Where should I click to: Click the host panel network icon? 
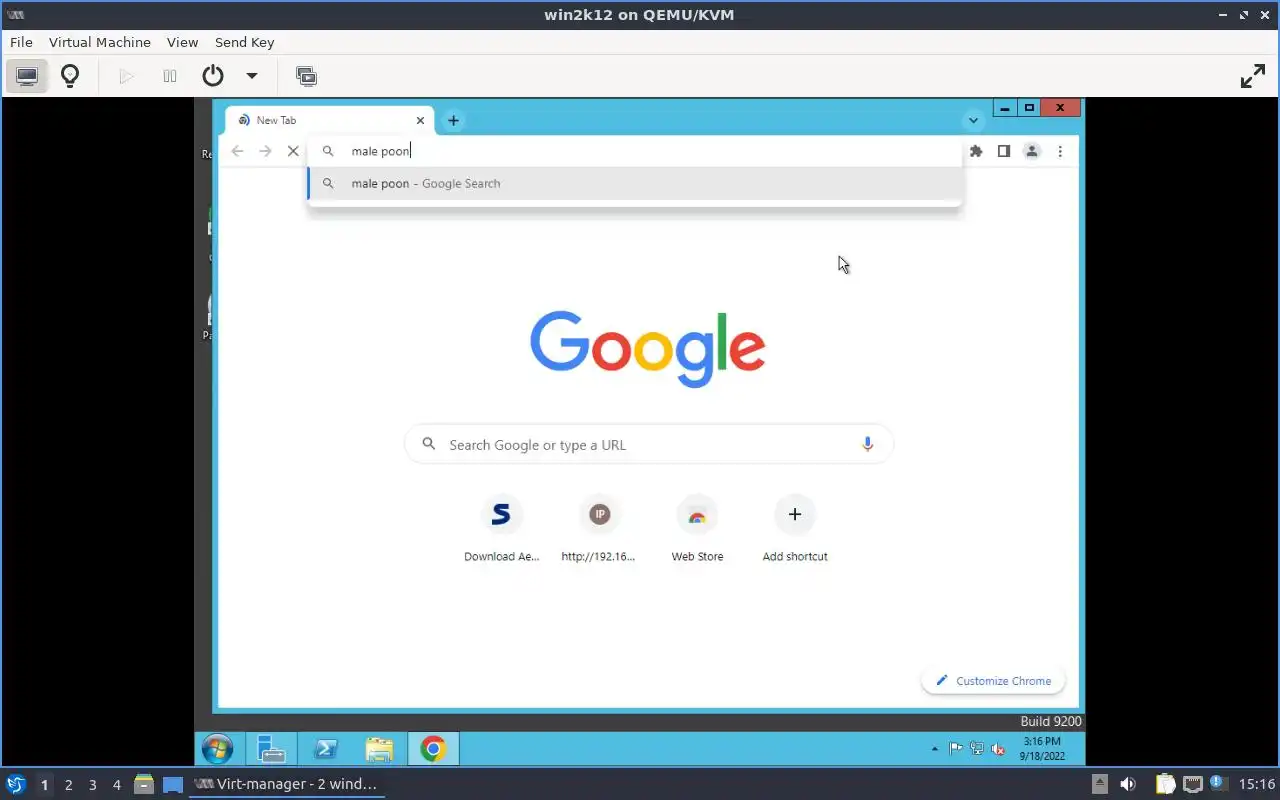[x=1192, y=784]
